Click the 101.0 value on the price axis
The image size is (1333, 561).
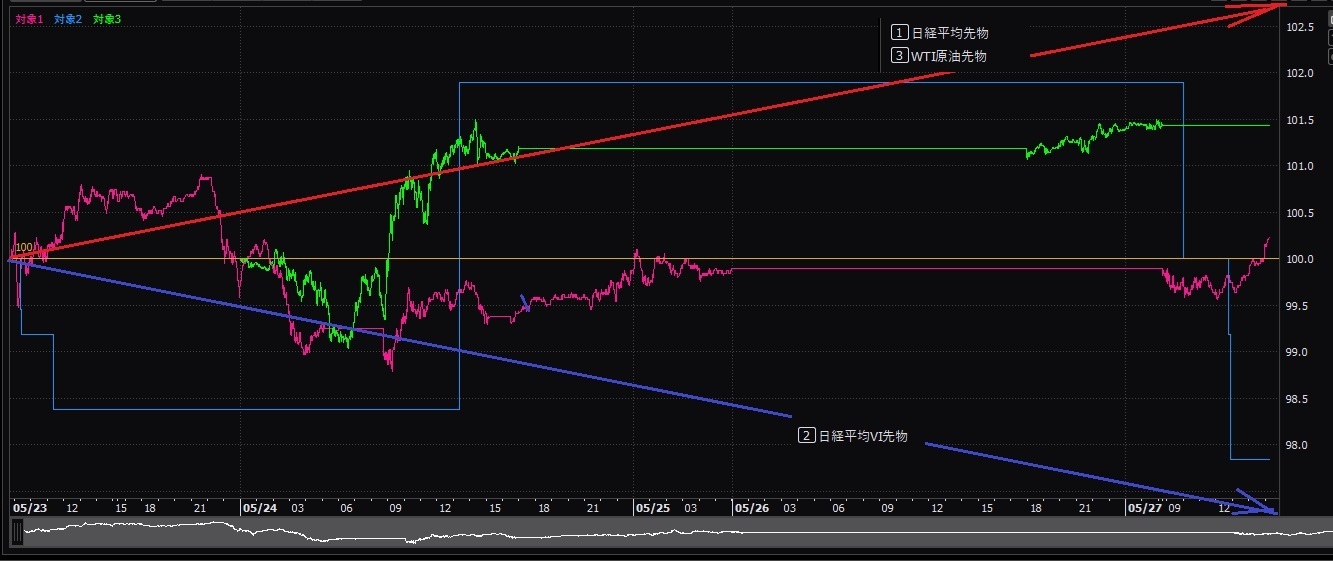(x=1300, y=167)
